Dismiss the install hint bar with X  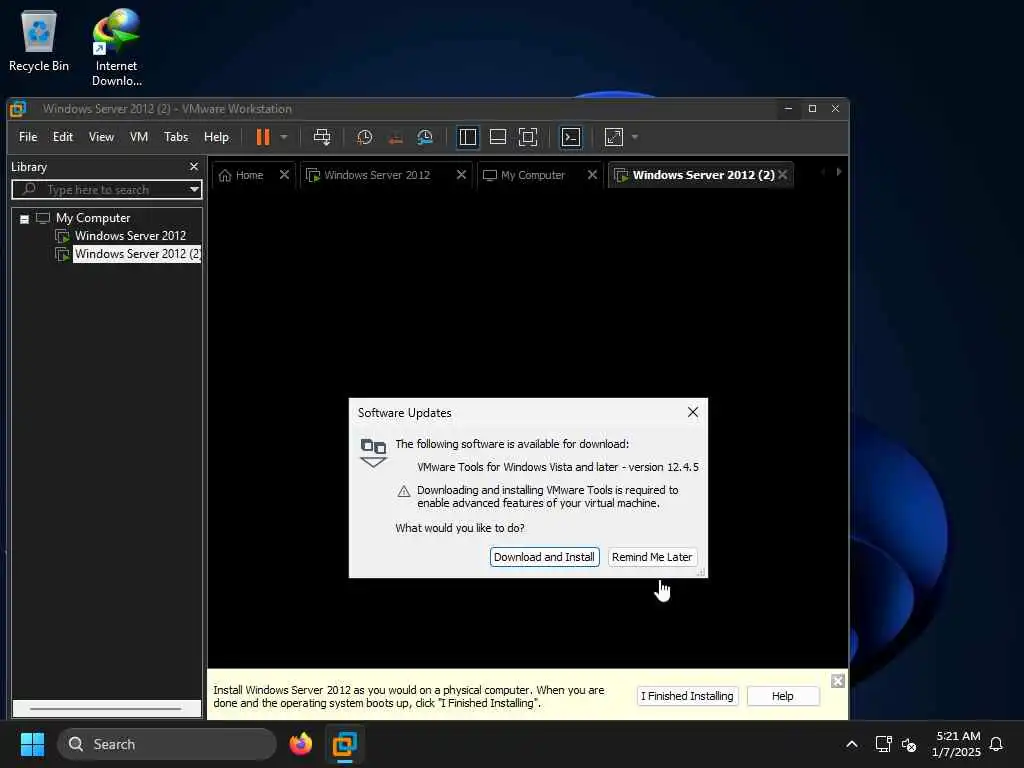point(838,681)
